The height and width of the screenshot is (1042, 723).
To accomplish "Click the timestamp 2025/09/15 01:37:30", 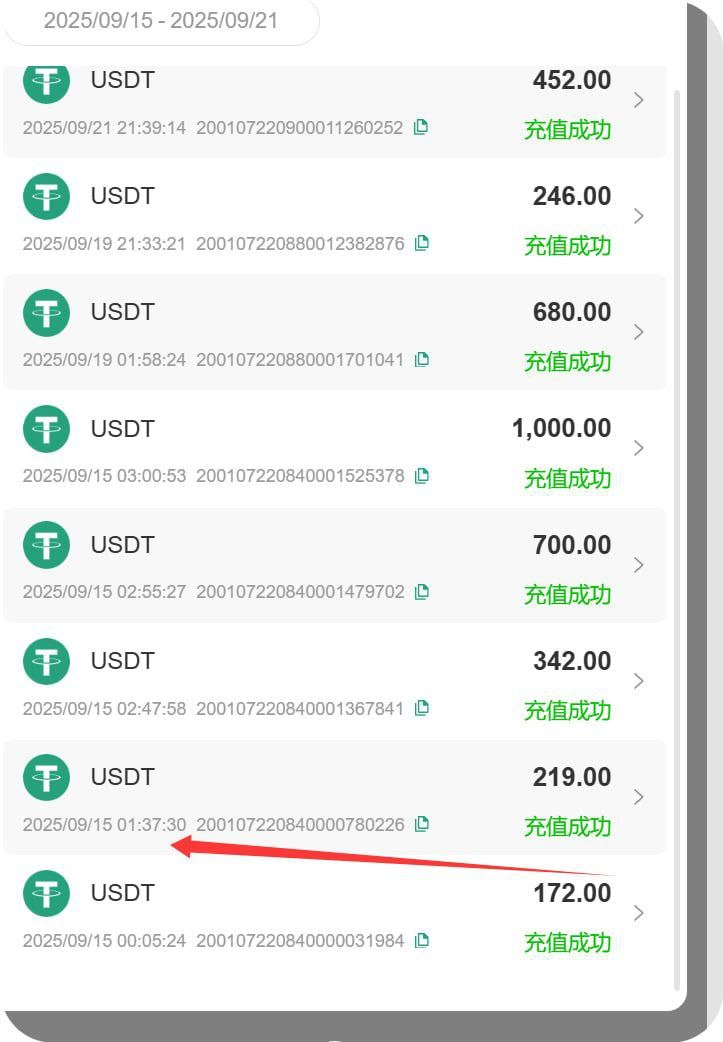I will click(x=104, y=825).
